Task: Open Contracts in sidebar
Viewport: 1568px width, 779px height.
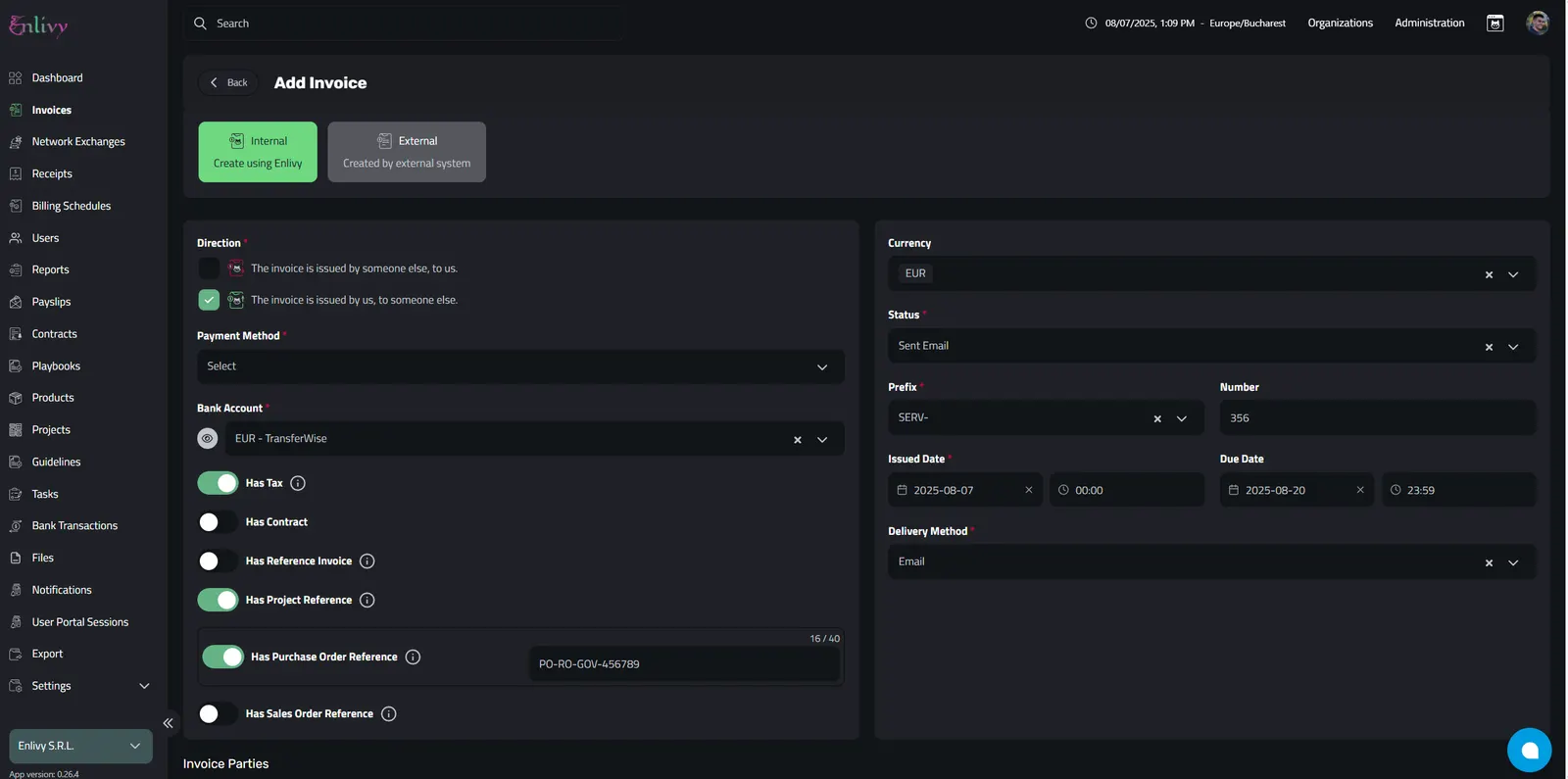Action: [54, 334]
